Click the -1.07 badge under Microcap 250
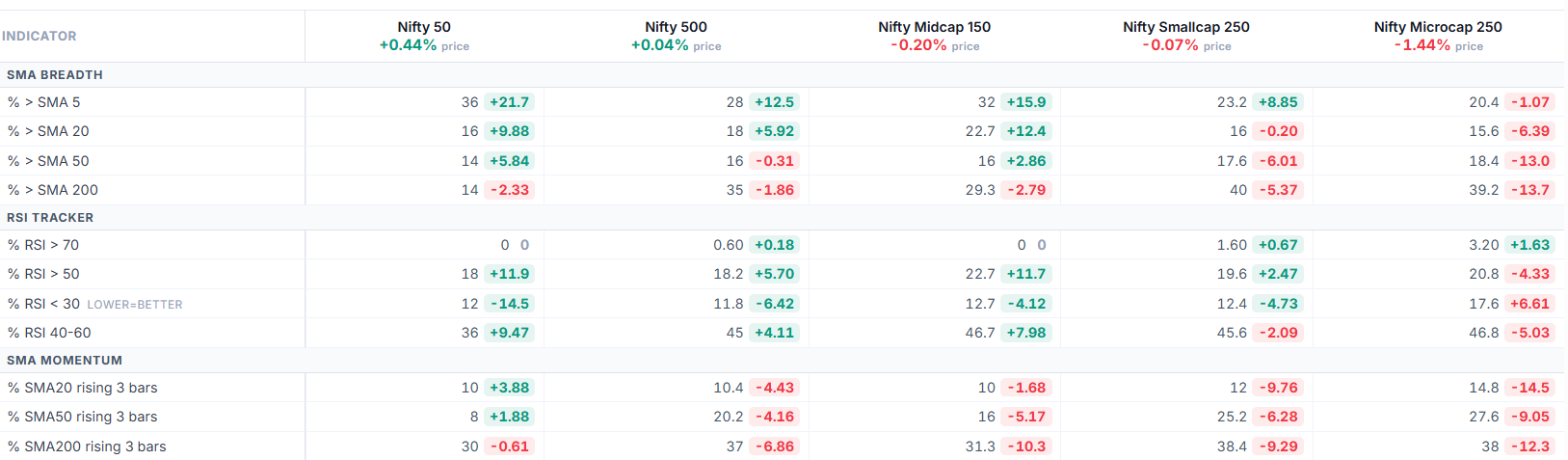The image size is (1568, 460). [1529, 102]
